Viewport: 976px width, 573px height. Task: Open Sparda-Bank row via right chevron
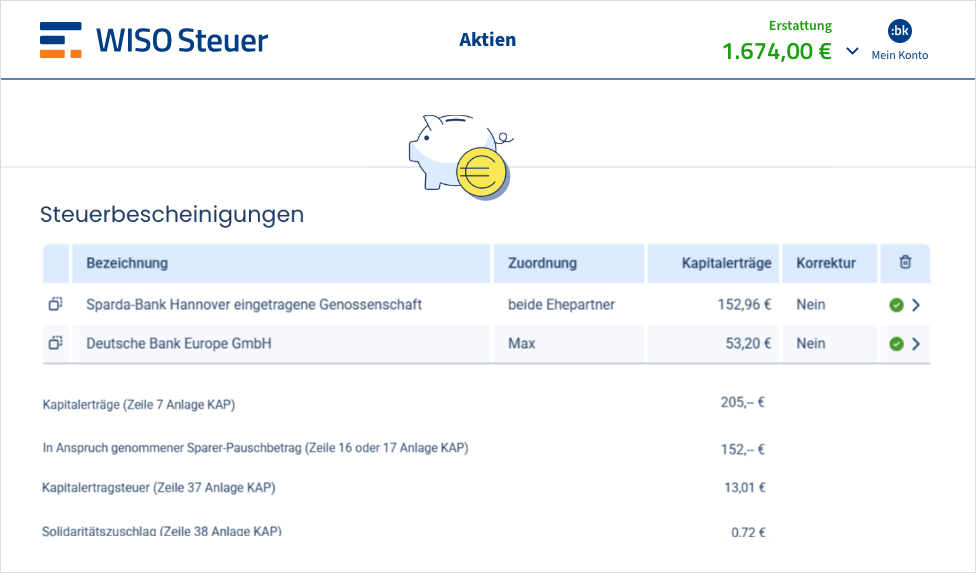click(x=916, y=305)
